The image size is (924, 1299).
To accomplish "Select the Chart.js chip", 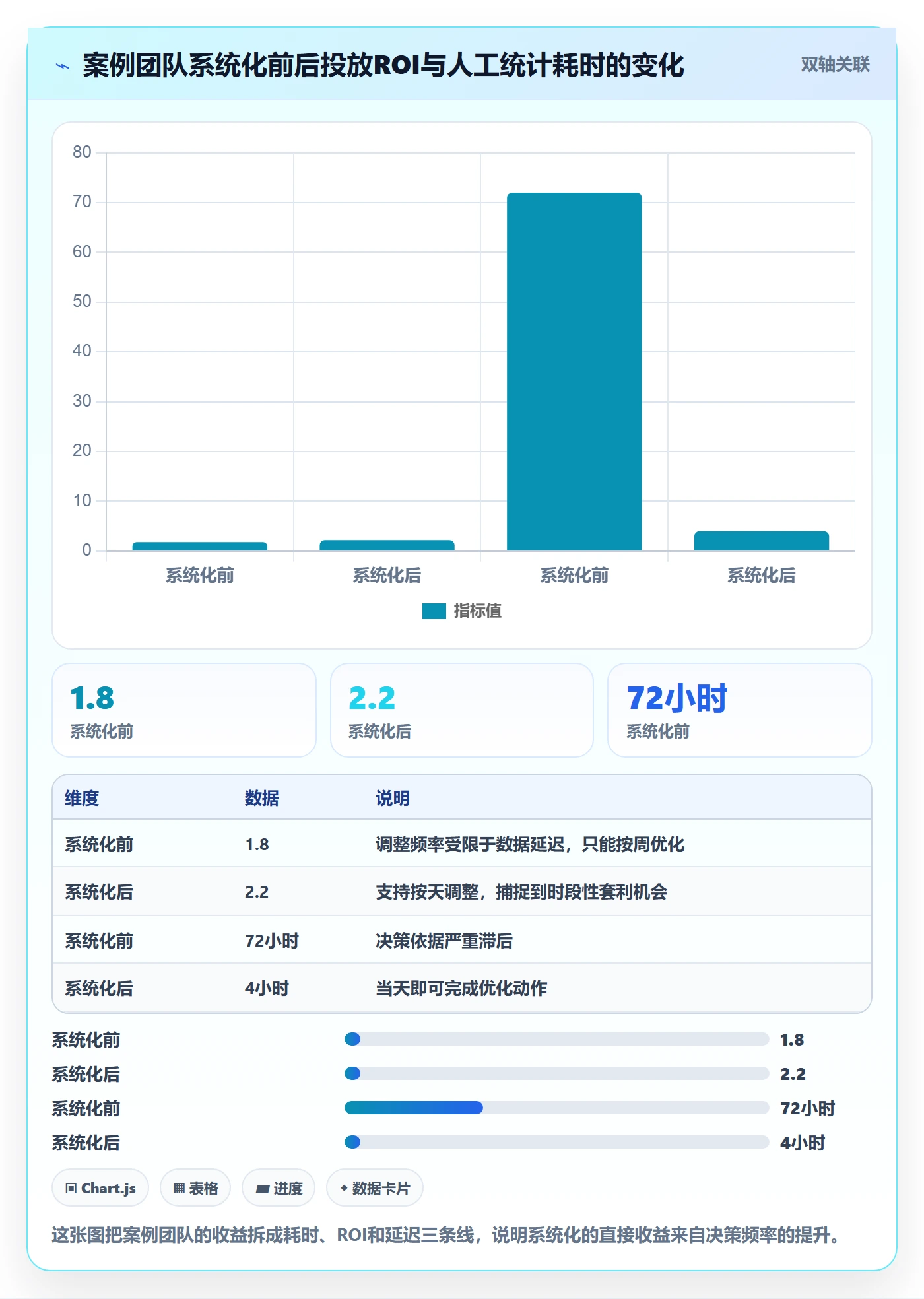I will tap(100, 1188).
